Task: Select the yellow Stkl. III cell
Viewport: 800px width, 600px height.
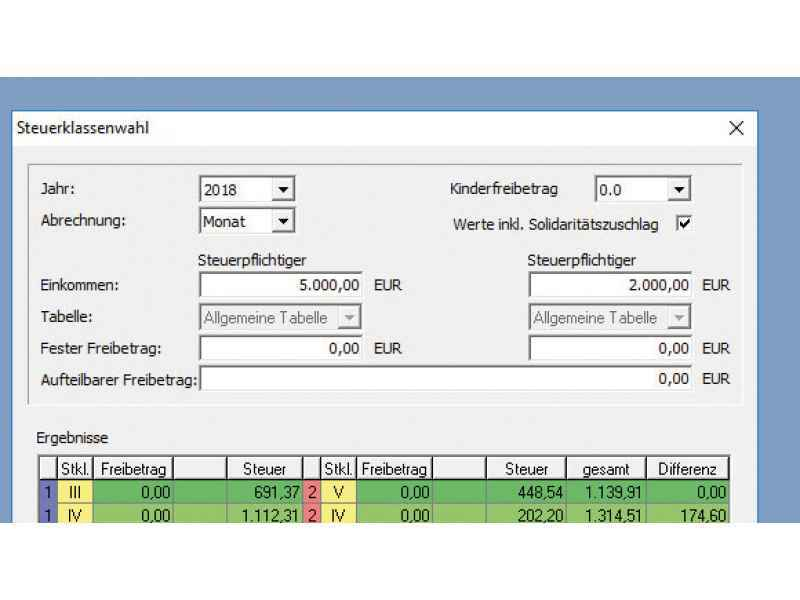Action: coord(75,491)
